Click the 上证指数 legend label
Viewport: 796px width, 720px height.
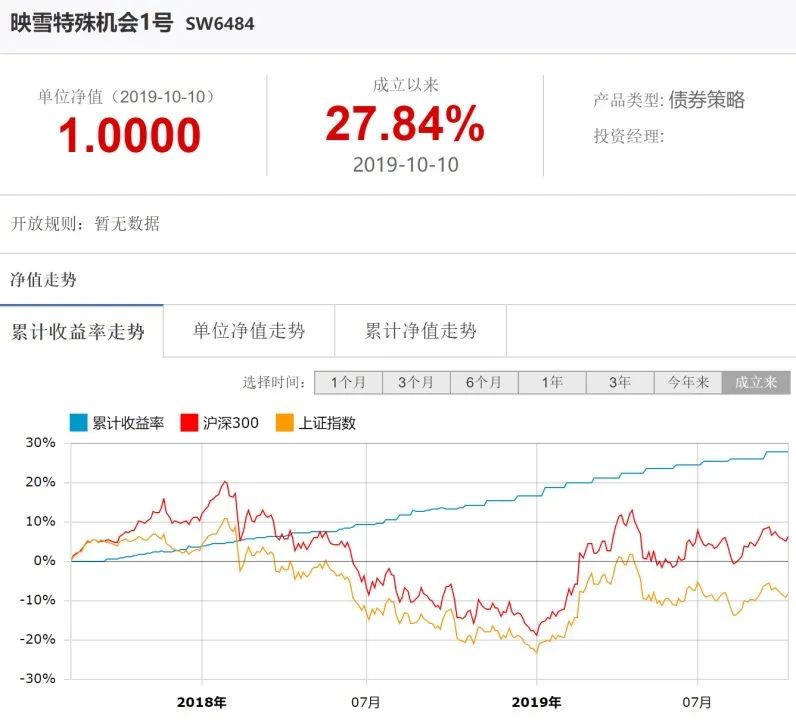327,423
